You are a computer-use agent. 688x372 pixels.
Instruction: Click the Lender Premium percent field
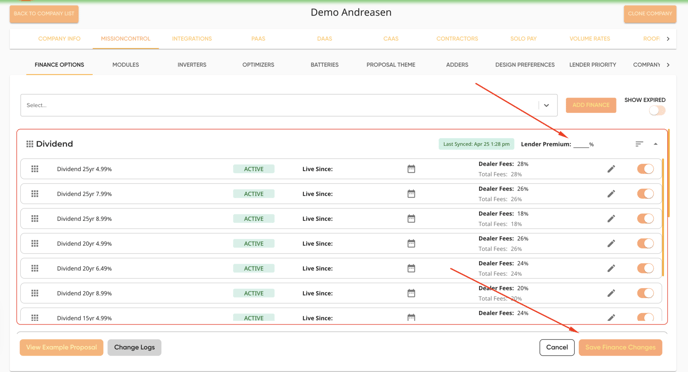pos(580,144)
